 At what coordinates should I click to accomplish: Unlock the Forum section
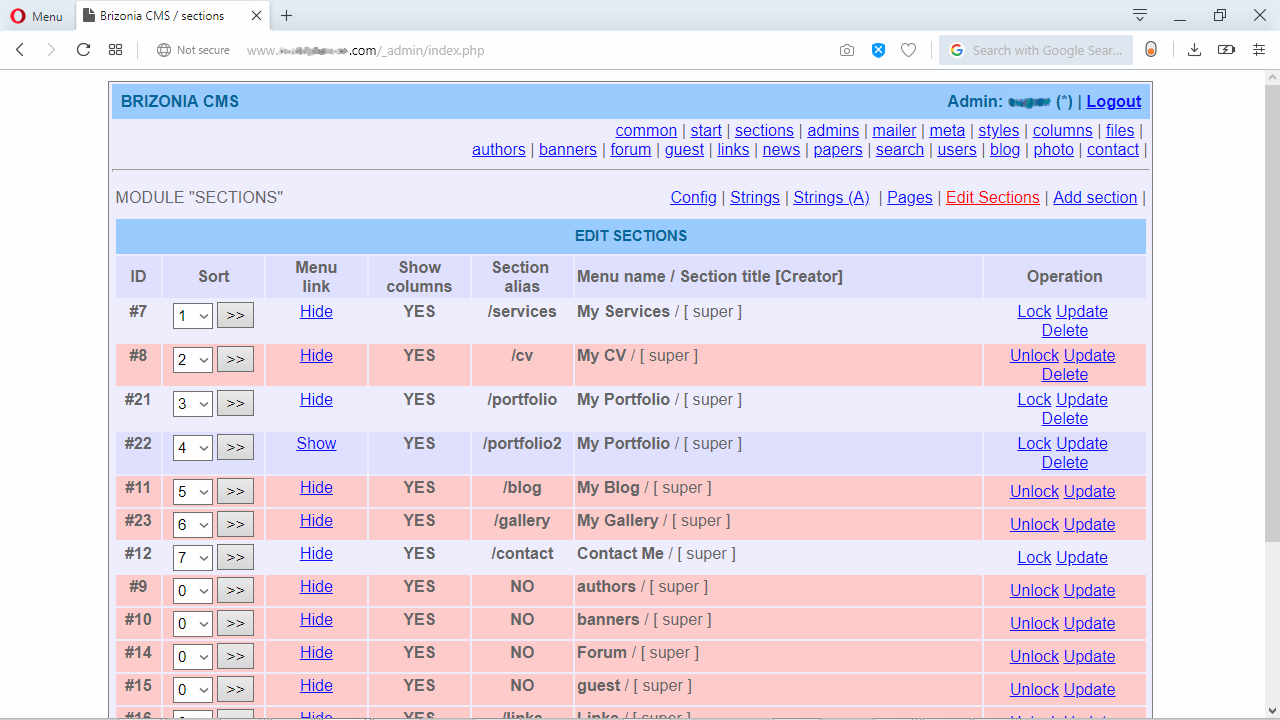click(1034, 657)
